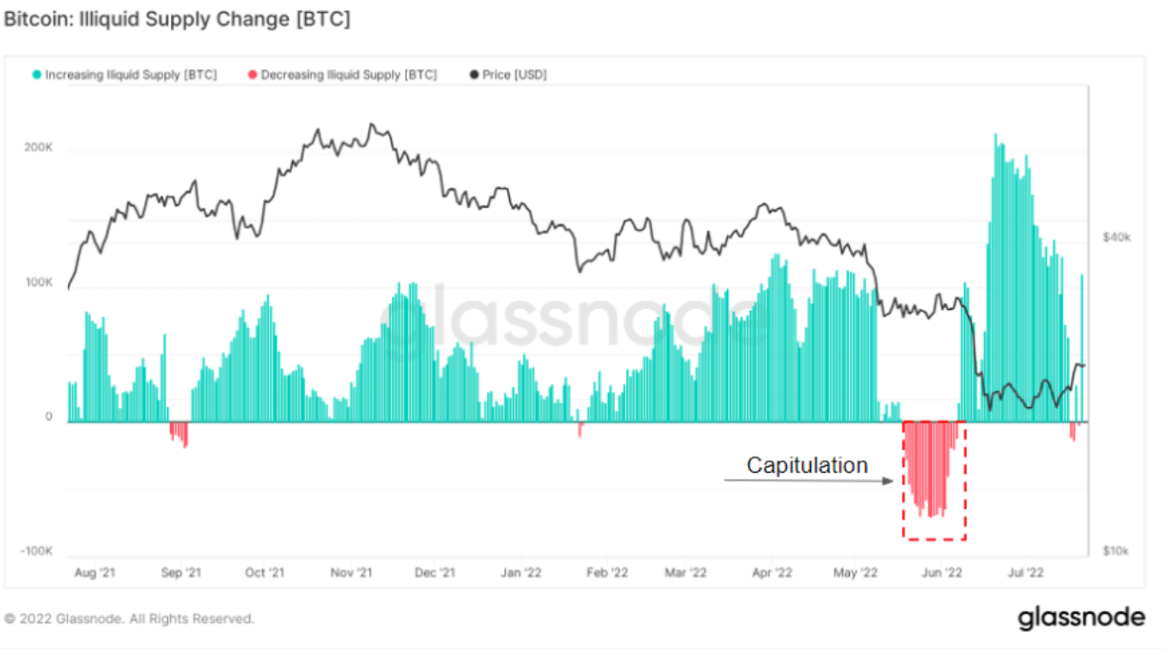The image size is (1164, 649).
Task: Hide the Decreasing Illiquid Supply [BTC] series label
Action: tap(348, 75)
